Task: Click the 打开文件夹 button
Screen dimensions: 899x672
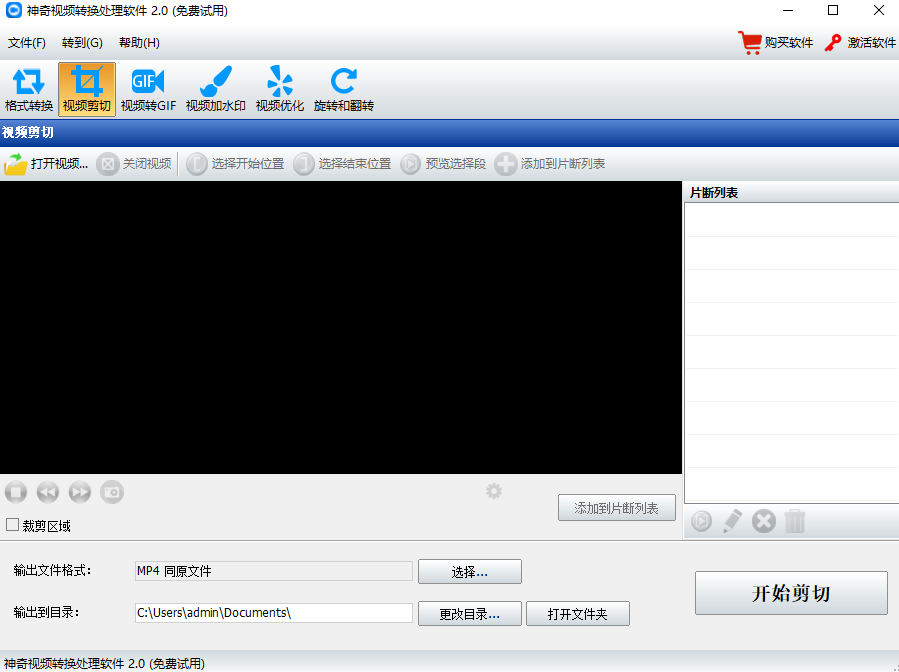Action: click(x=577, y=614)
